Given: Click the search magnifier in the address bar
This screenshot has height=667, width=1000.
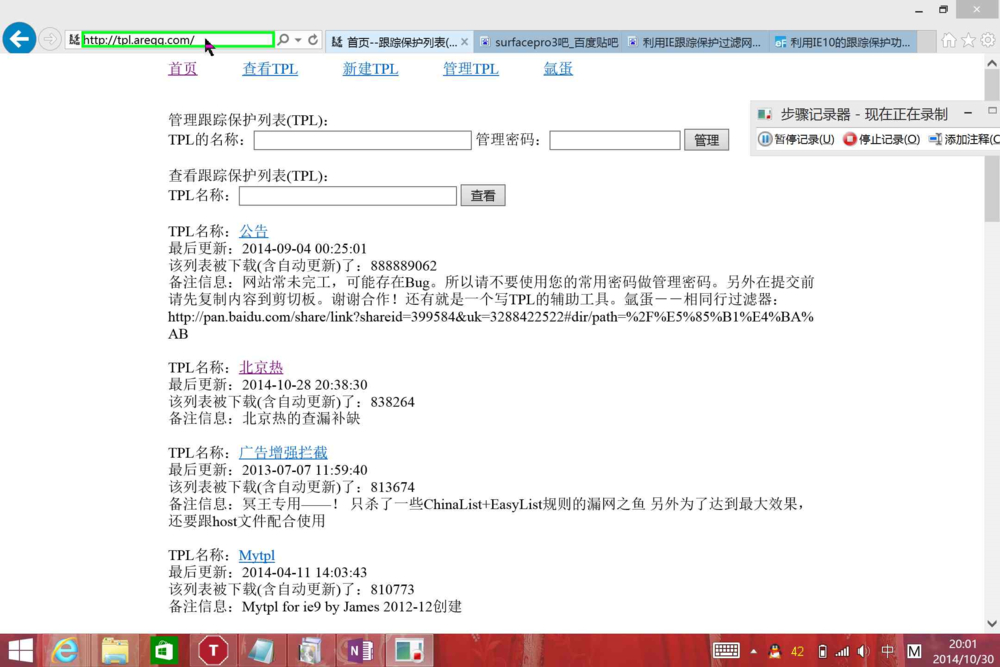Looking at the screenshot, I should click(x=283, y=40).
